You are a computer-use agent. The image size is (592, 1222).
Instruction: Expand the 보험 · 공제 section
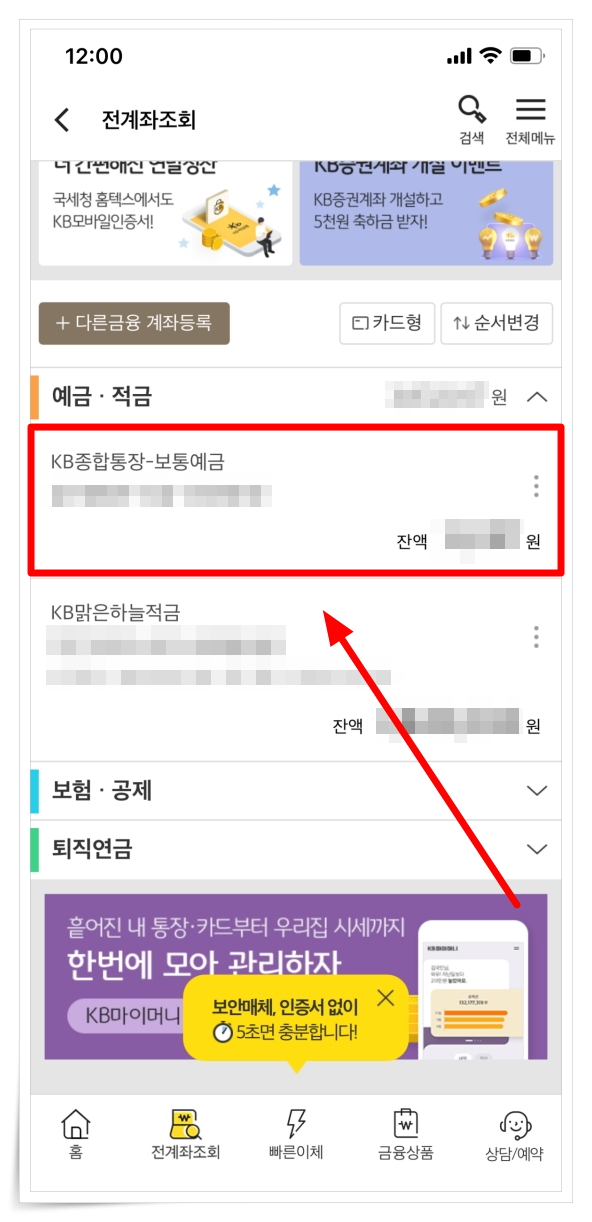[x=537, y=791]
